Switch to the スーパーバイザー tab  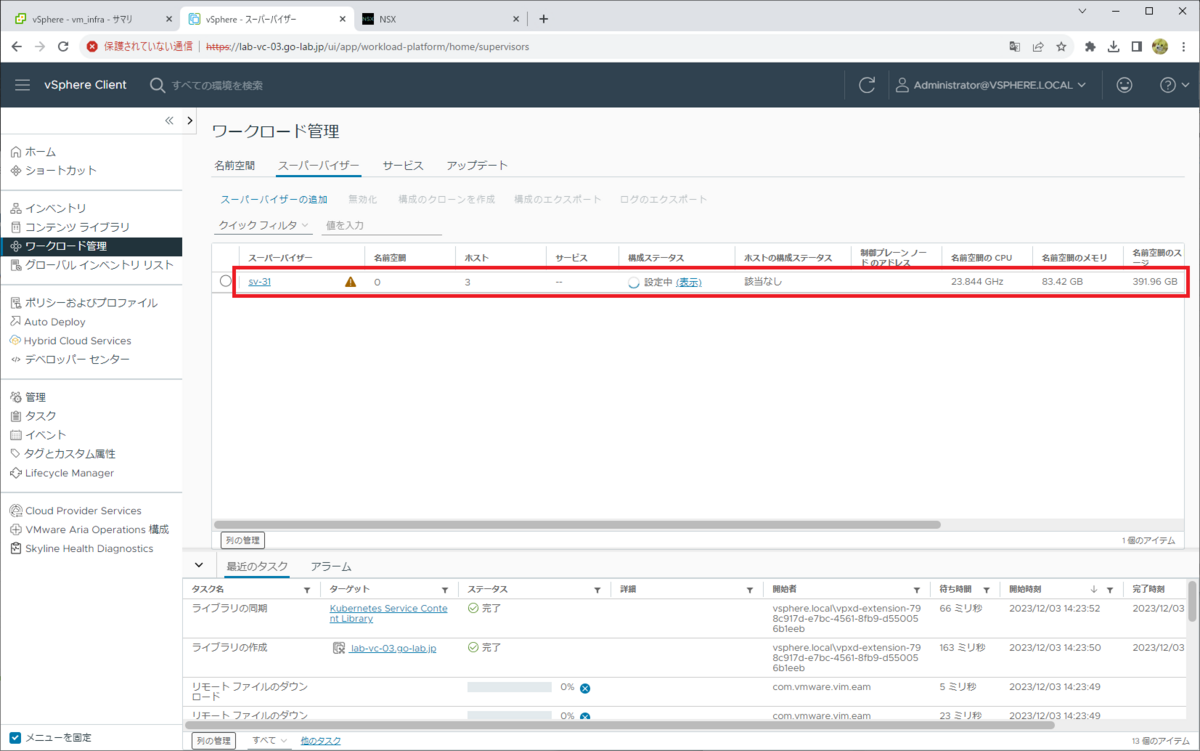pos(319,166)
